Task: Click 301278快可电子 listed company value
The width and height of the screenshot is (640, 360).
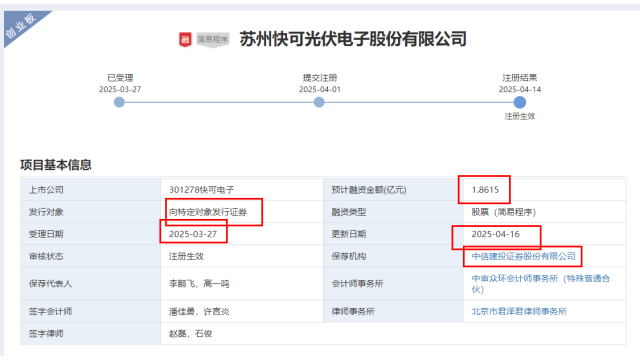Action: click(201, 190)
